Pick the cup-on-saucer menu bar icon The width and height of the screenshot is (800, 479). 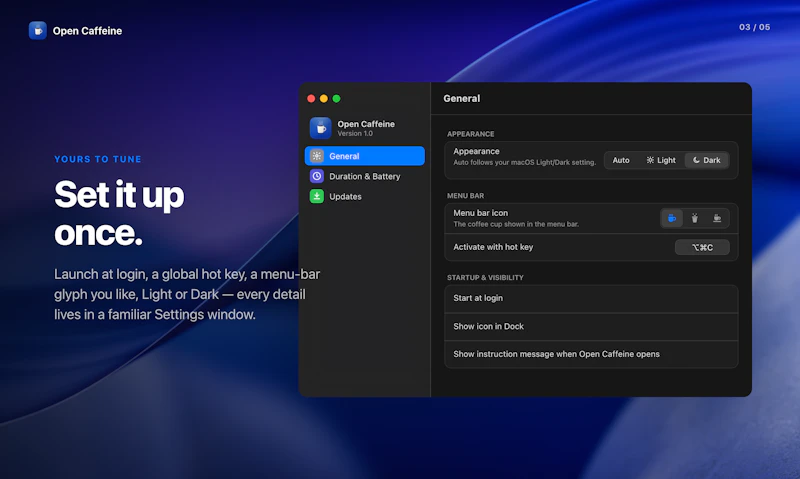coord(717,218)
